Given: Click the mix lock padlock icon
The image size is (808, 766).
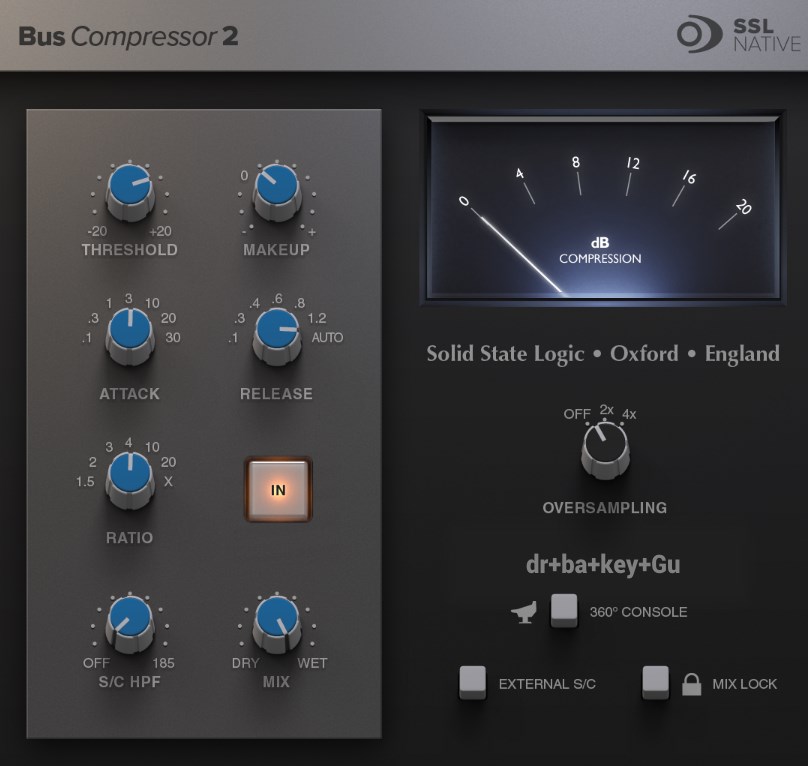Looking at the screenshot, I should (x=691, y=684).
